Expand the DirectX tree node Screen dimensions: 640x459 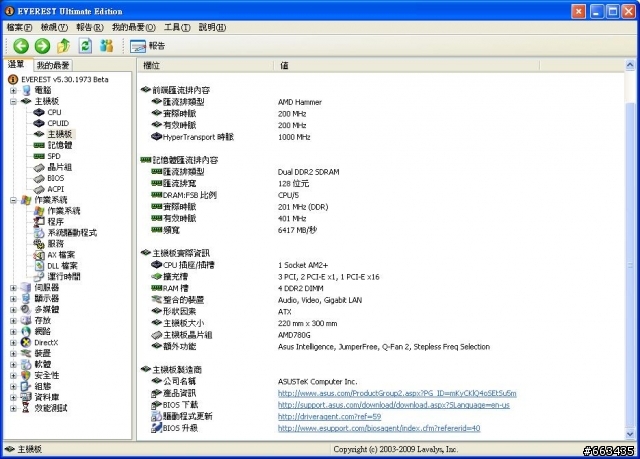(x=13, y=343)
